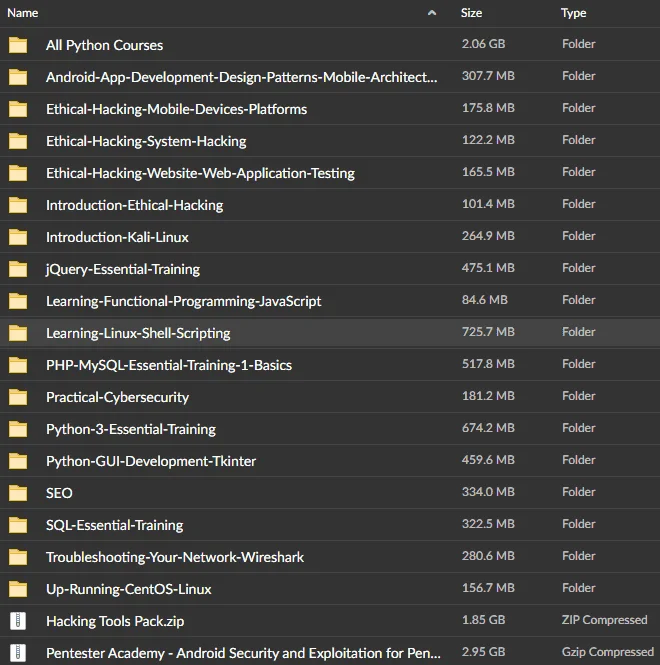Click the Python-GUI-Development-Tkinter folder name
Screen dimensions: 660x665
[151, 461]
